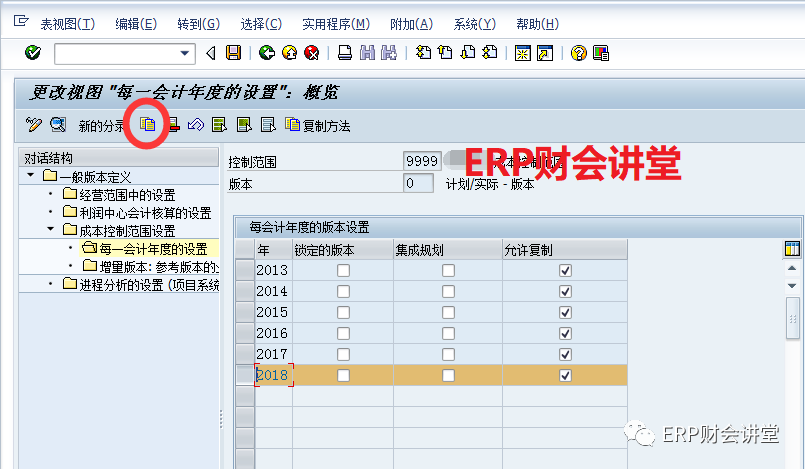805x469 pixels.
Task: Uncheck 允许复制 checkbox for year 2018
Action: click(565, 375)
